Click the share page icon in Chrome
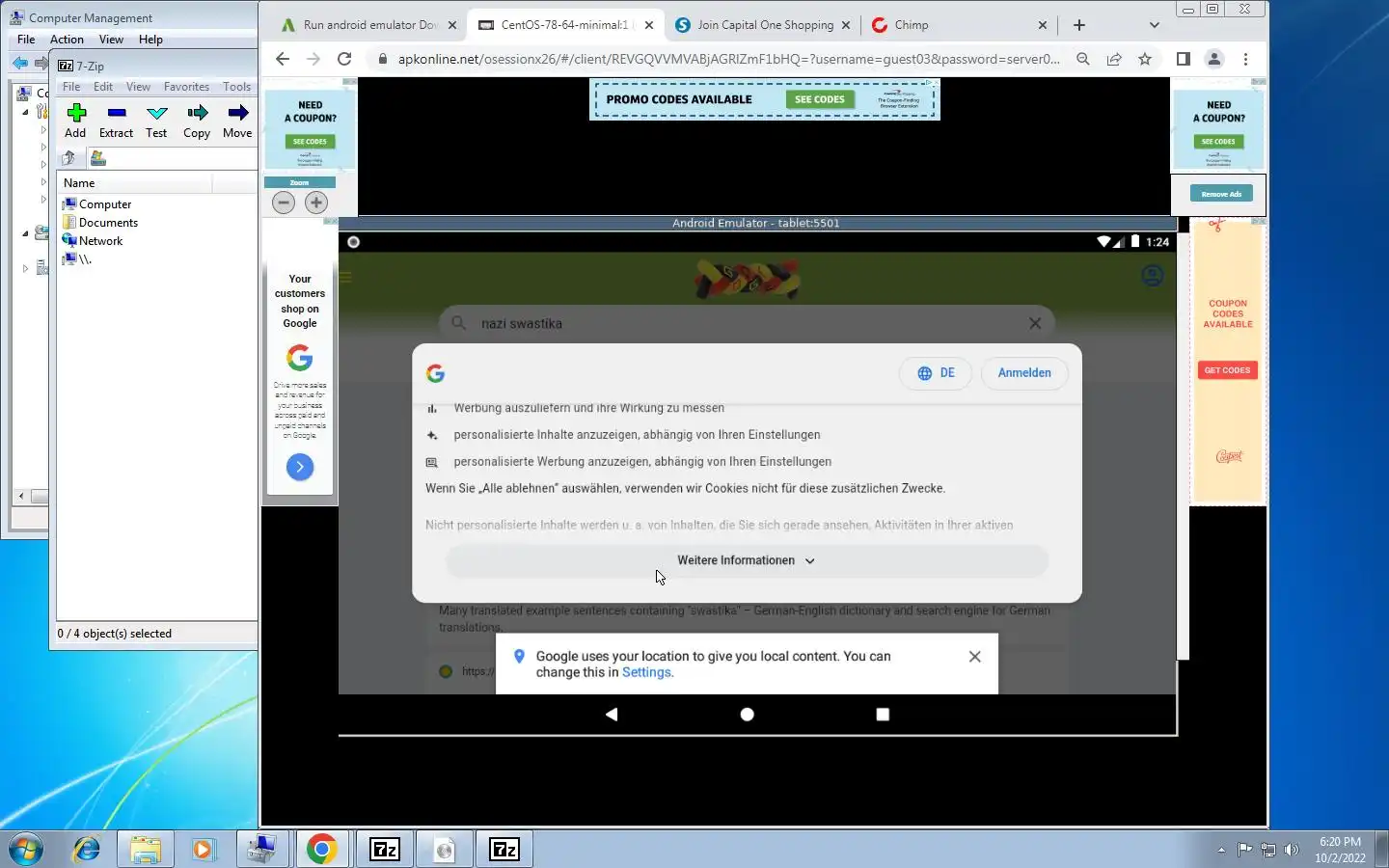 (1114, 59)
